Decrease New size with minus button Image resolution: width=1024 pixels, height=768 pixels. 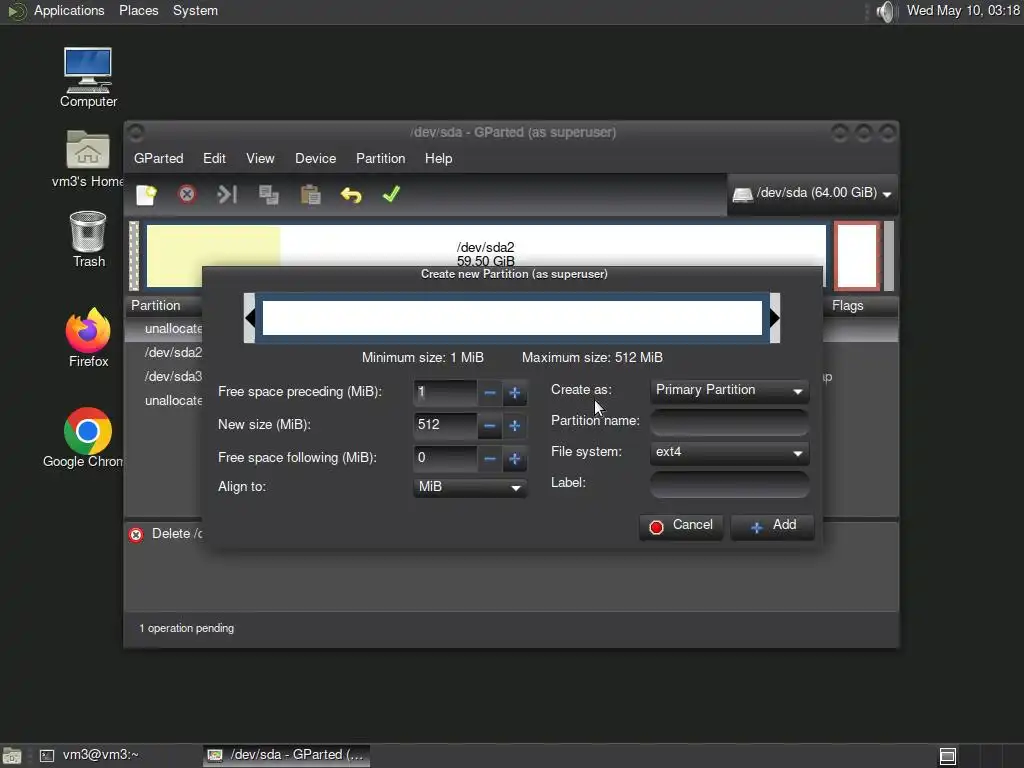[490, 426]
